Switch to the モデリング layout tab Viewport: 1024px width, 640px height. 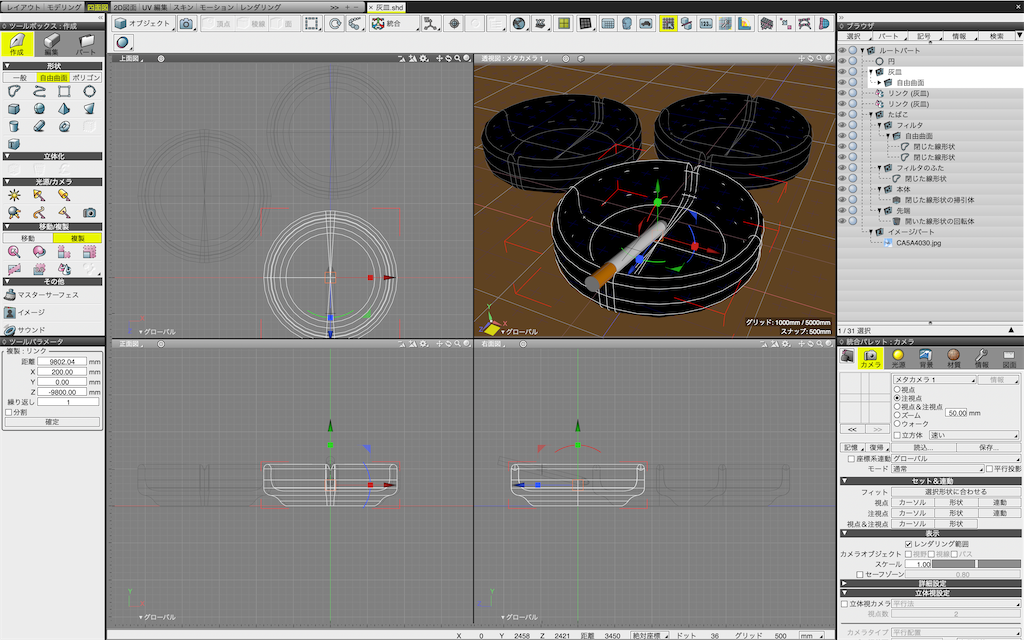pos(65,7)
